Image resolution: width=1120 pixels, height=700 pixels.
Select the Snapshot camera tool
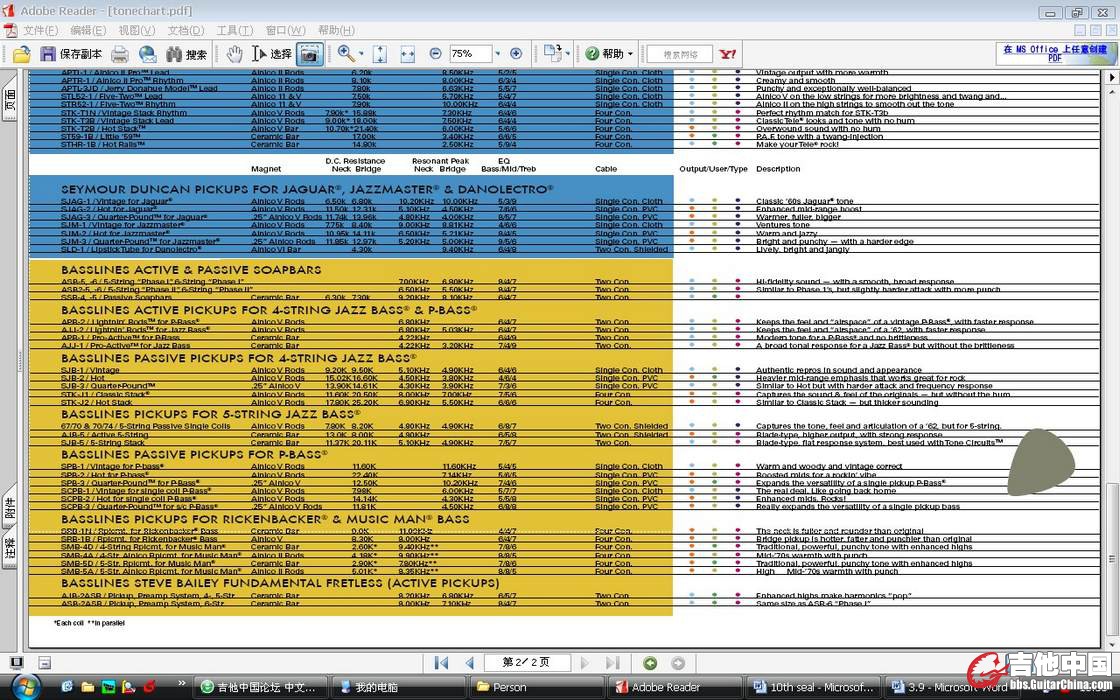coord(309,54)
